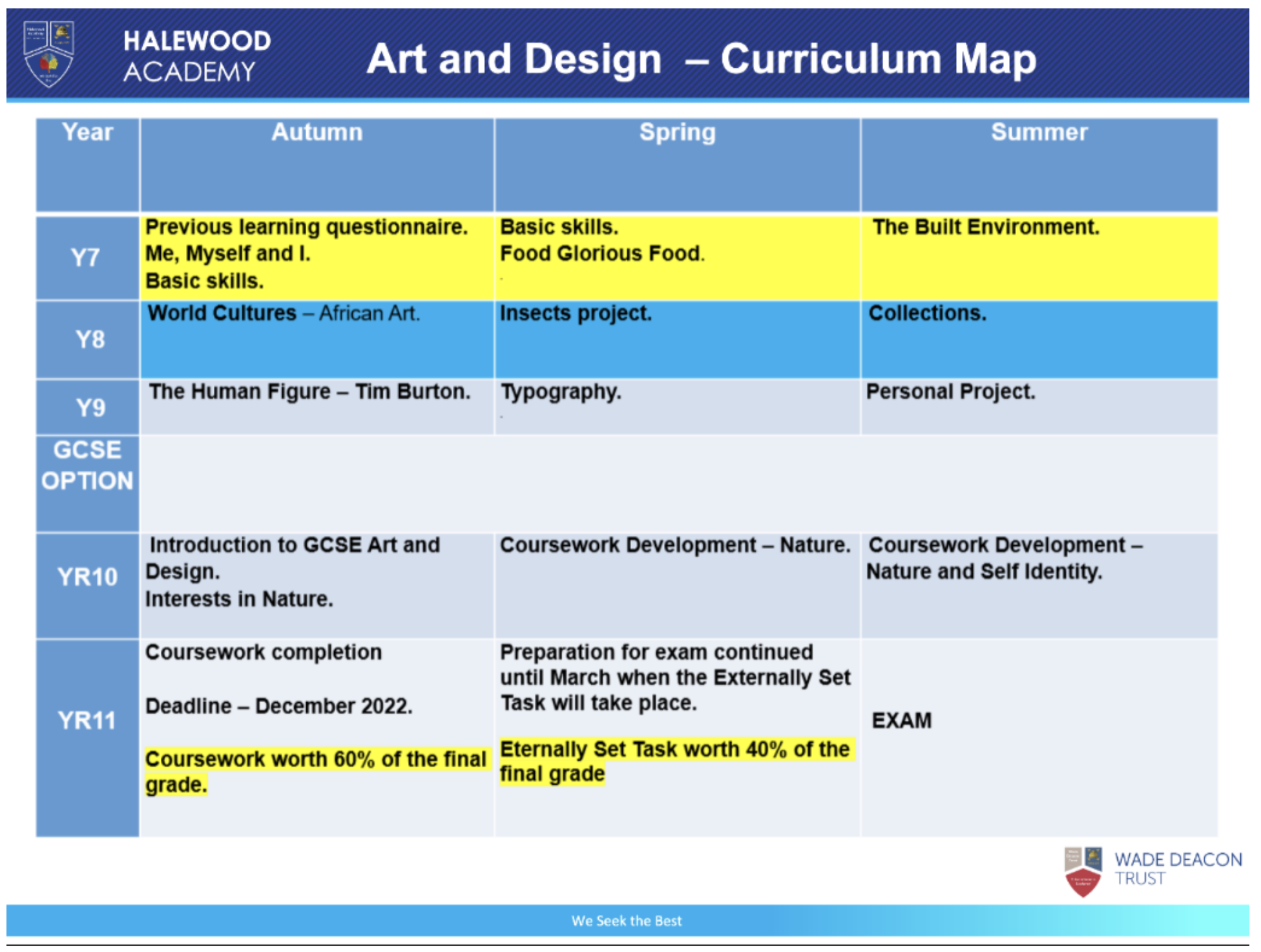Select the Spring column header
1261x952 pixels.
point(676,133)
